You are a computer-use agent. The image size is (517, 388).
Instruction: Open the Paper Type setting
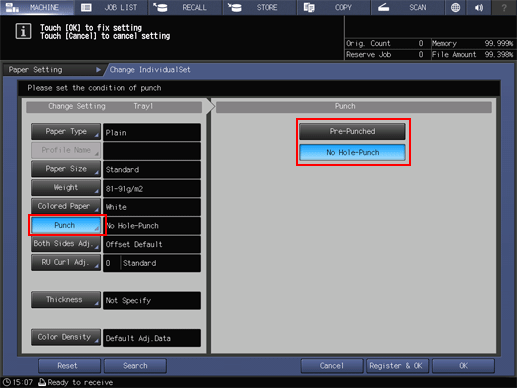point(66,132)
